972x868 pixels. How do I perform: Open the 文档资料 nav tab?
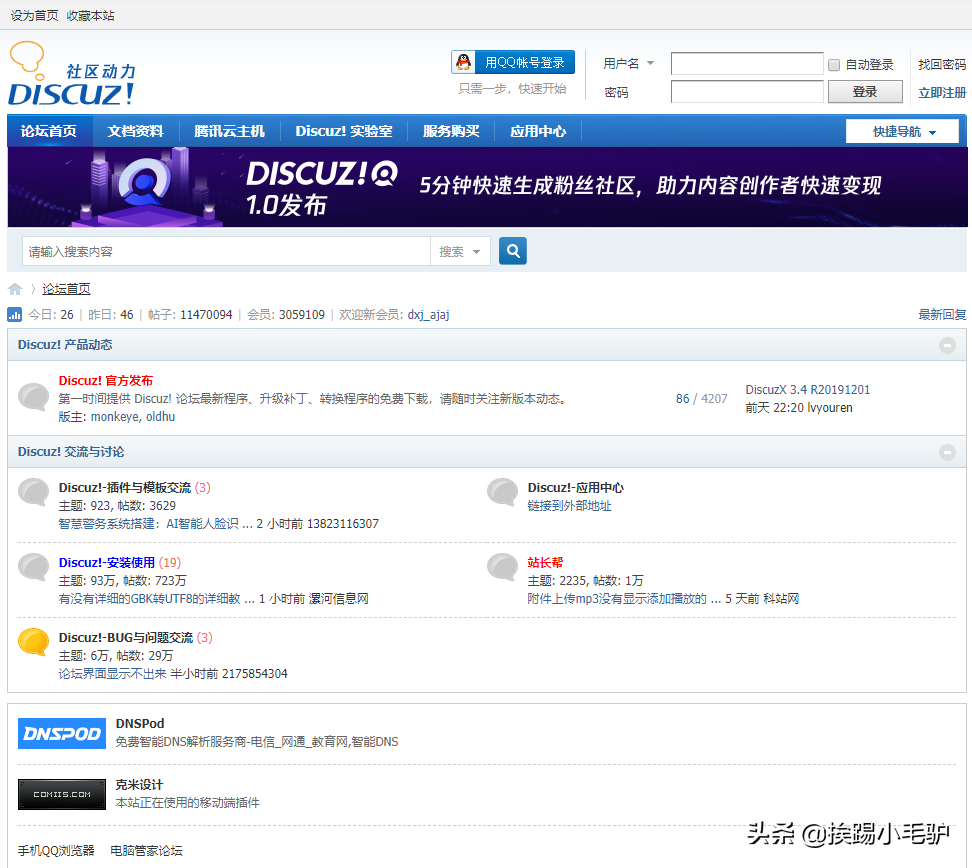135,131
